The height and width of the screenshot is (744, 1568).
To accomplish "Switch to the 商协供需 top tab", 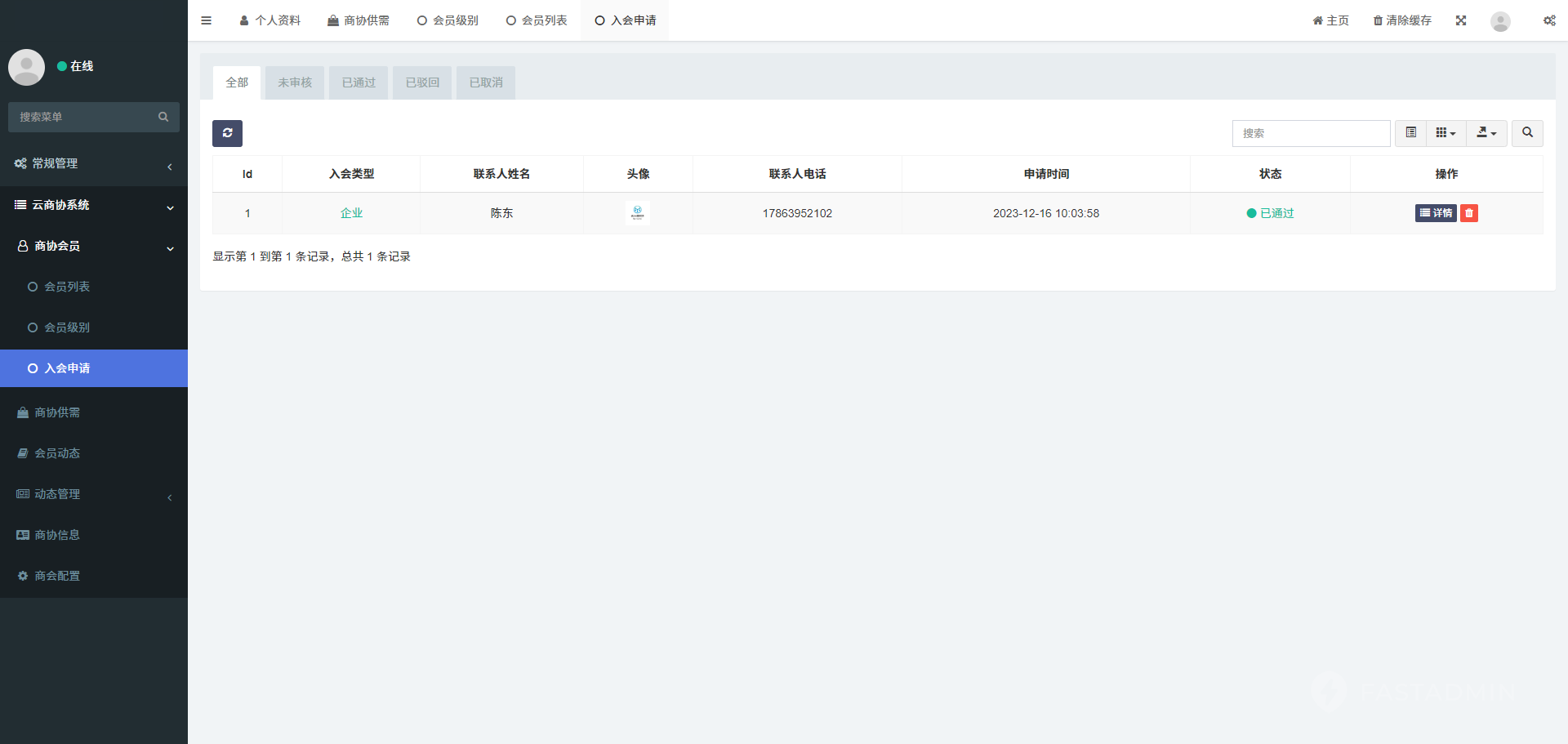I will pos(359,20).
